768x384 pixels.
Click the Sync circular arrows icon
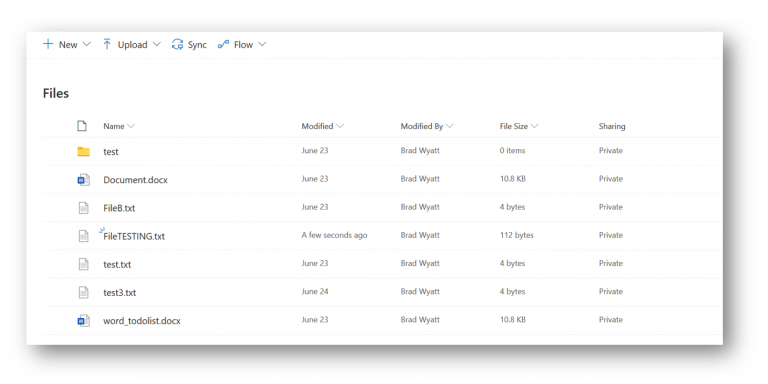[x=177, y=45]
